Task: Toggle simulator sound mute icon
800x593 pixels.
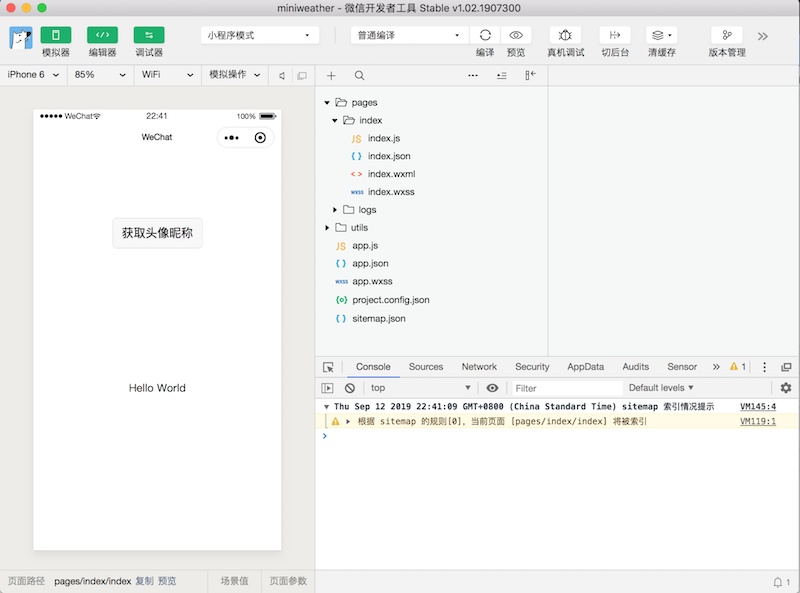Action: click(282, 76)
